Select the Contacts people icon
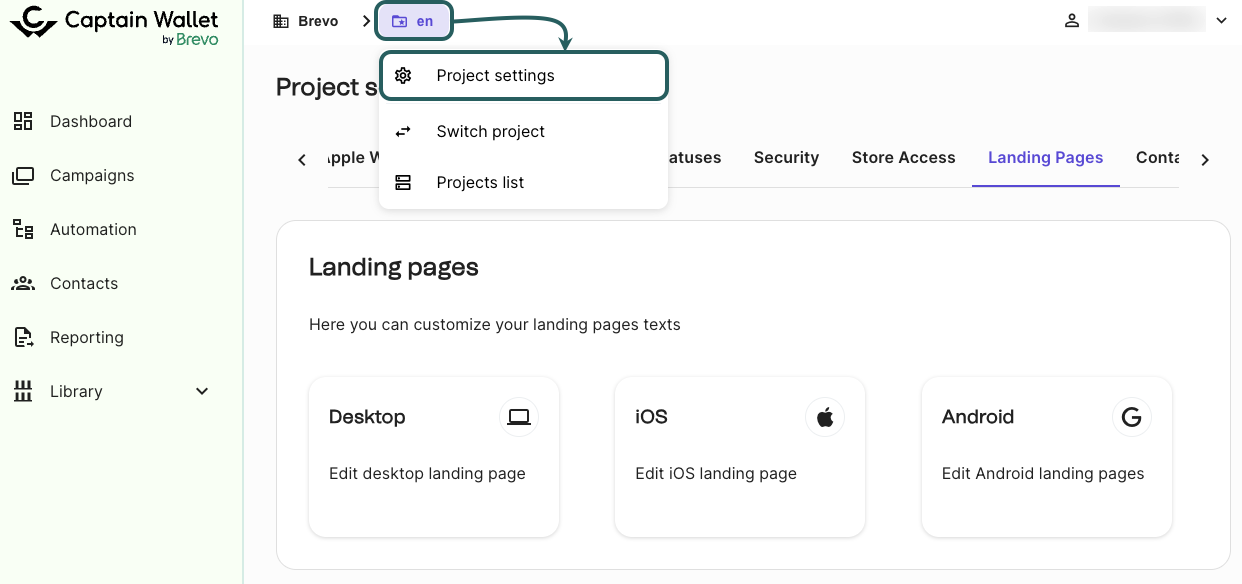The height and width of the screenshot is (584, 1242). 23,284
